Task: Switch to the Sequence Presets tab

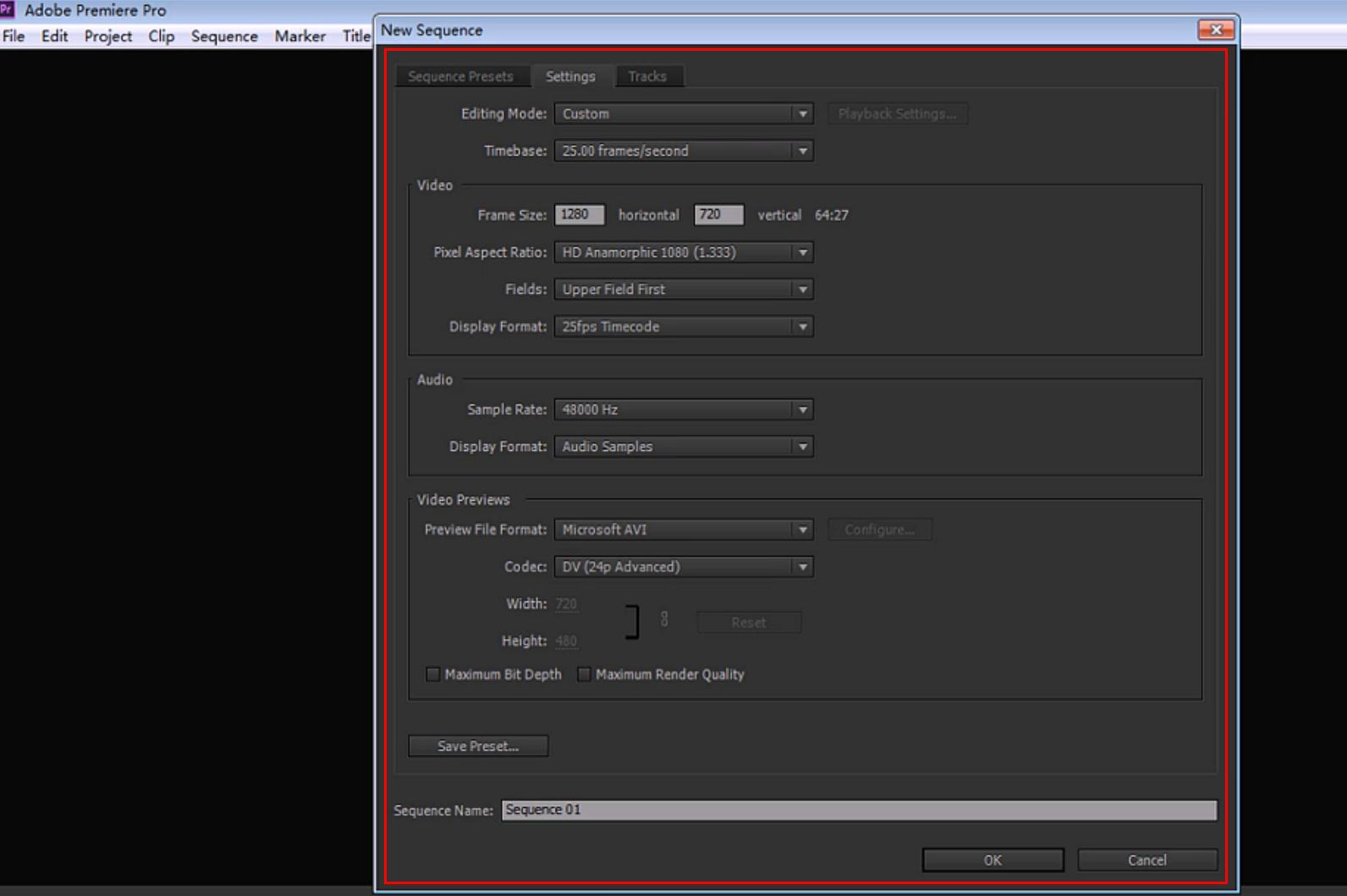Action: pos(460,76)
